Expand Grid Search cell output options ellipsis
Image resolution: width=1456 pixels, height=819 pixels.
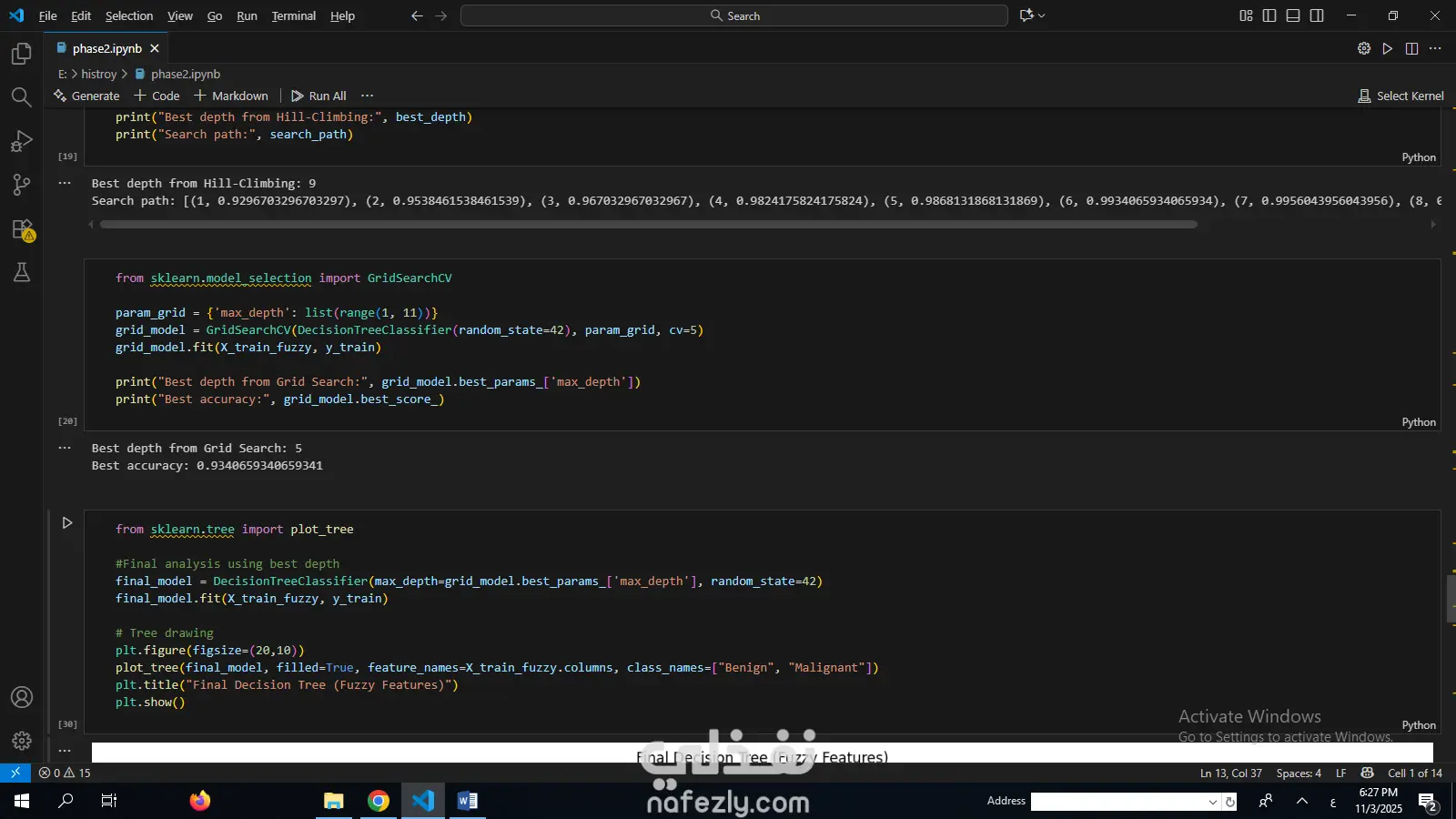pyautogui.click(x=65, y=448)
